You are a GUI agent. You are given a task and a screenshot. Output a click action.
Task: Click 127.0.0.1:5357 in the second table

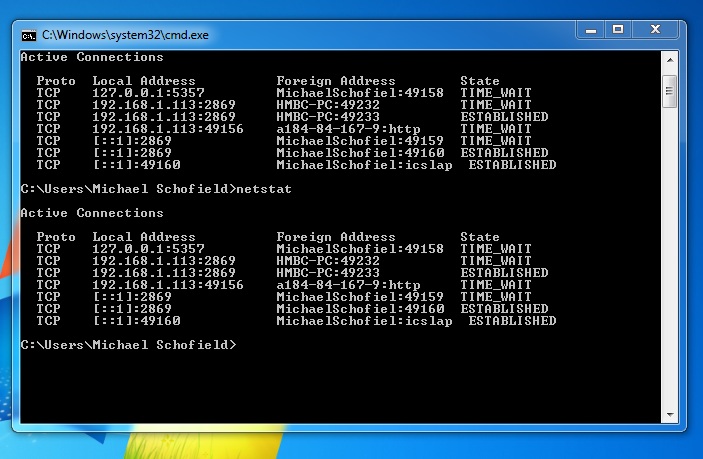(148, 249)
